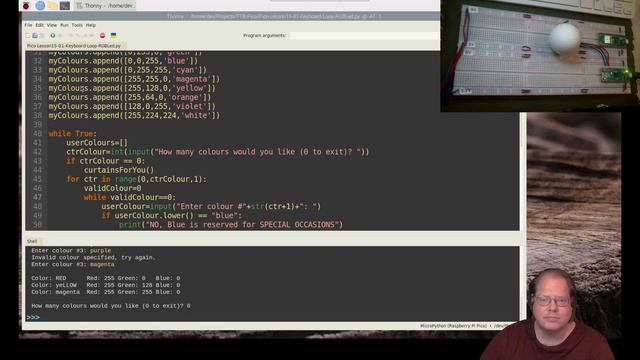Click the 'curtainsForYou()' code line

pos(119,170)
